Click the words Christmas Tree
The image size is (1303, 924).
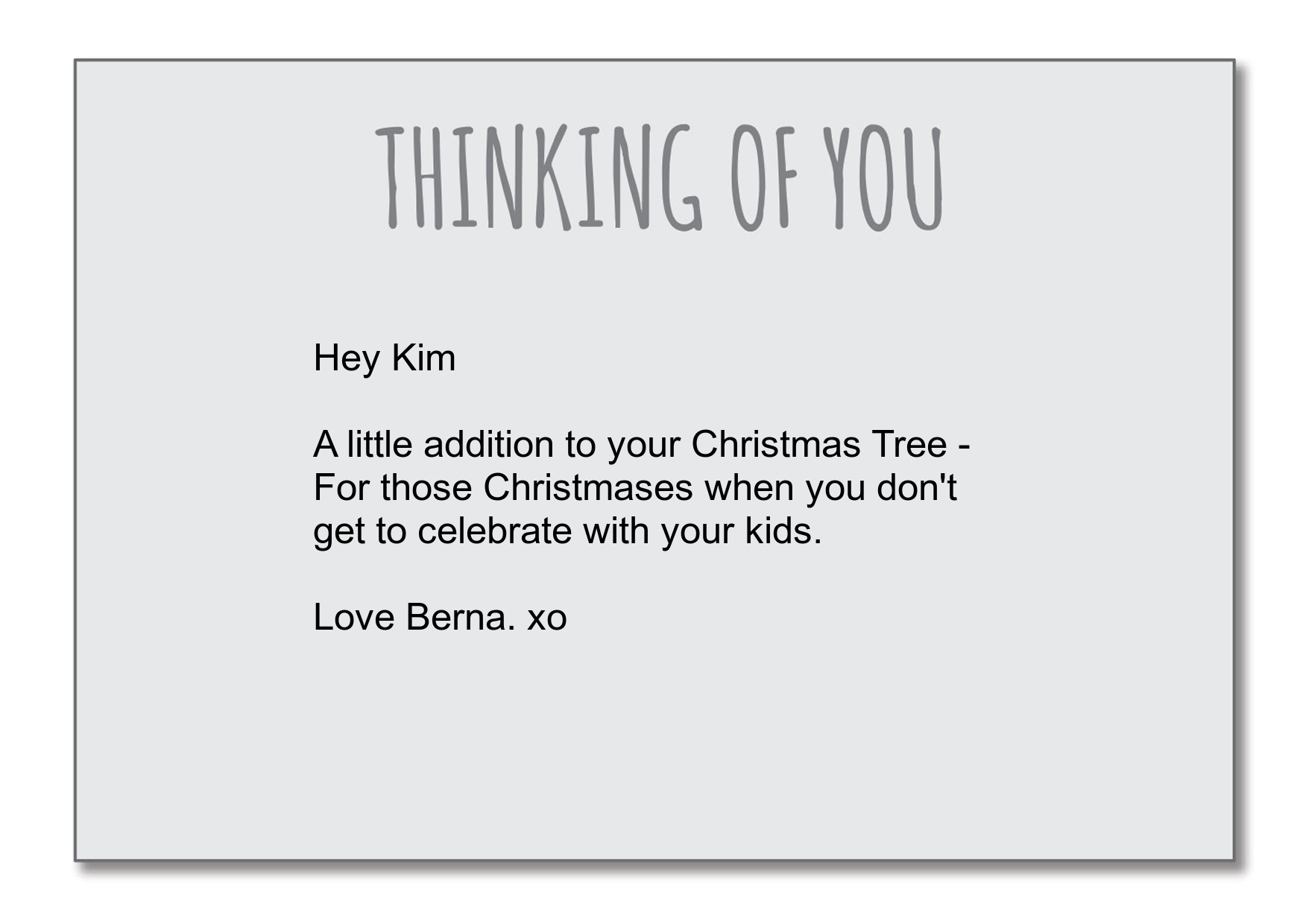[819, 444]
